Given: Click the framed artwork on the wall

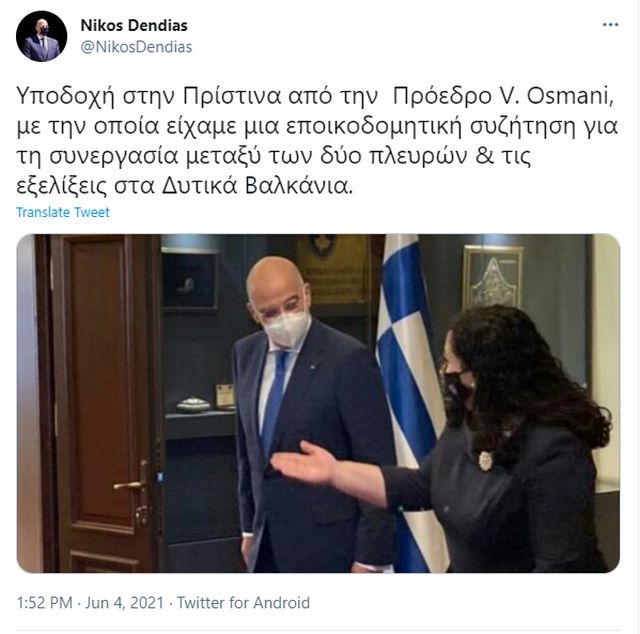Looking at the screenshot, I should coord(493,277).
